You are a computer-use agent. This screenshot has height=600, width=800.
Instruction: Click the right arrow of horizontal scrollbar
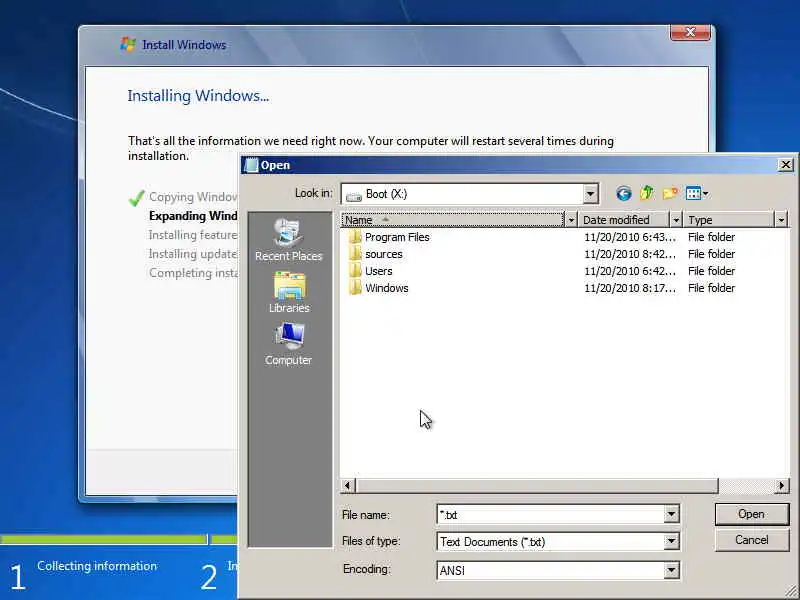pos(781,485)
